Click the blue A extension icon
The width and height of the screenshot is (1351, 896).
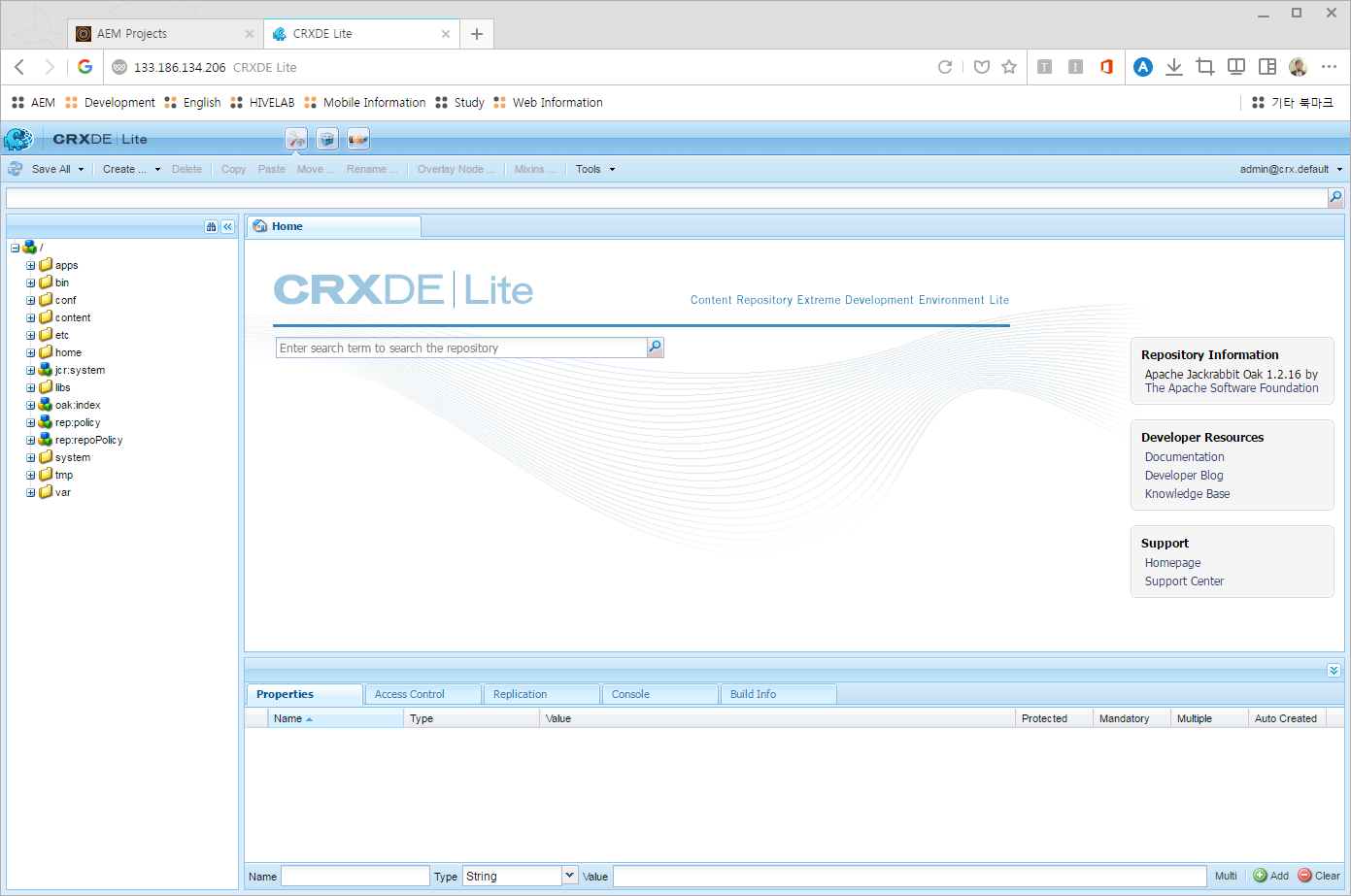pos(1143,67)
